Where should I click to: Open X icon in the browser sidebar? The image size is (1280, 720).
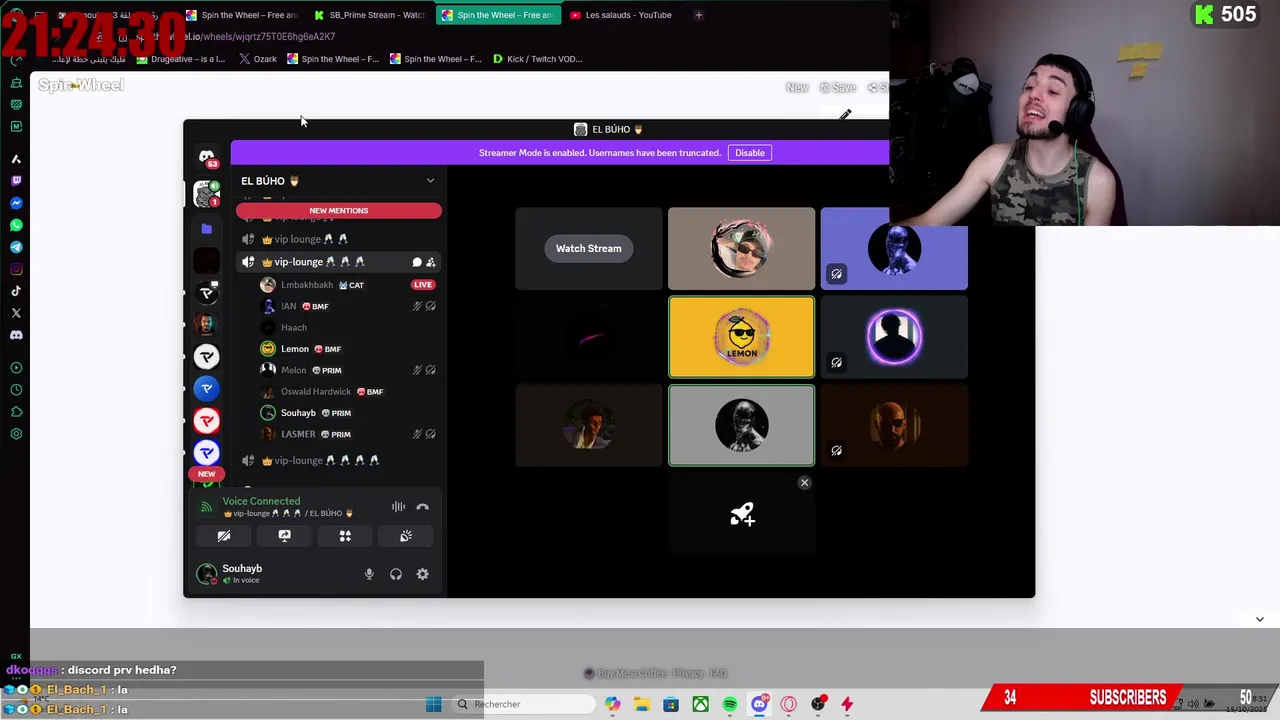tap(16, 313)
